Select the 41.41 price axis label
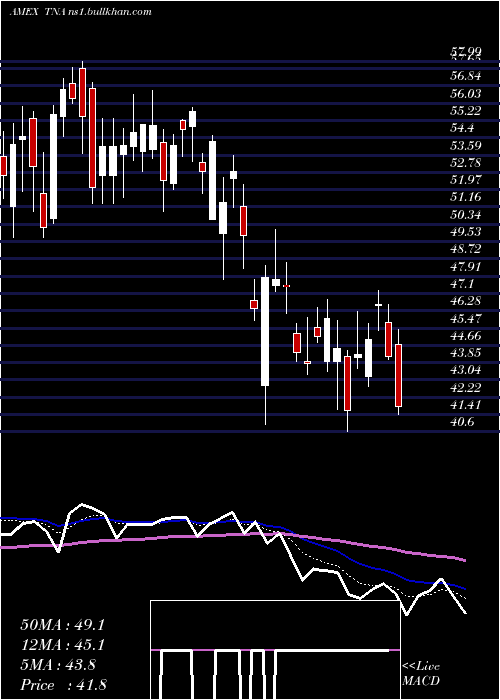Image resolution: width=500 pixels, height=700 pixels. (466, 405)
